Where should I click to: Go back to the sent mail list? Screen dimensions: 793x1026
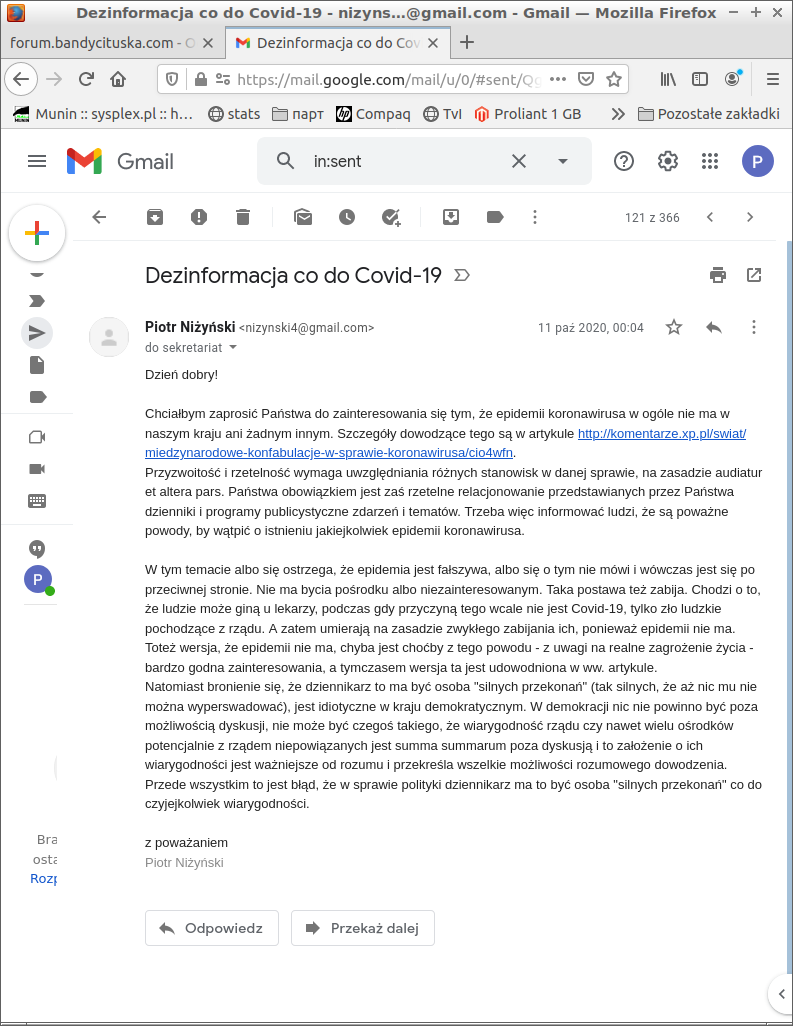click(99, 217)
